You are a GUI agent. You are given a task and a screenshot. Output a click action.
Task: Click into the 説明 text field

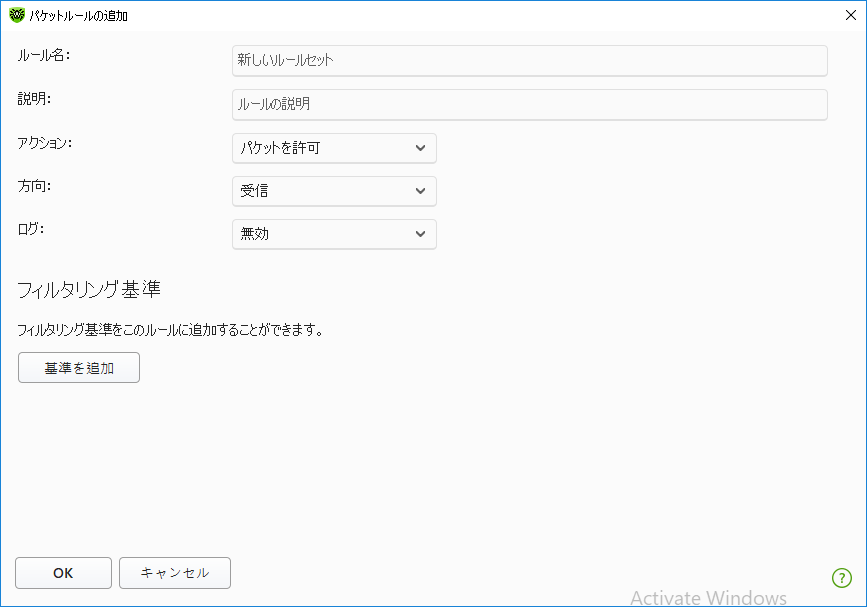529,104
